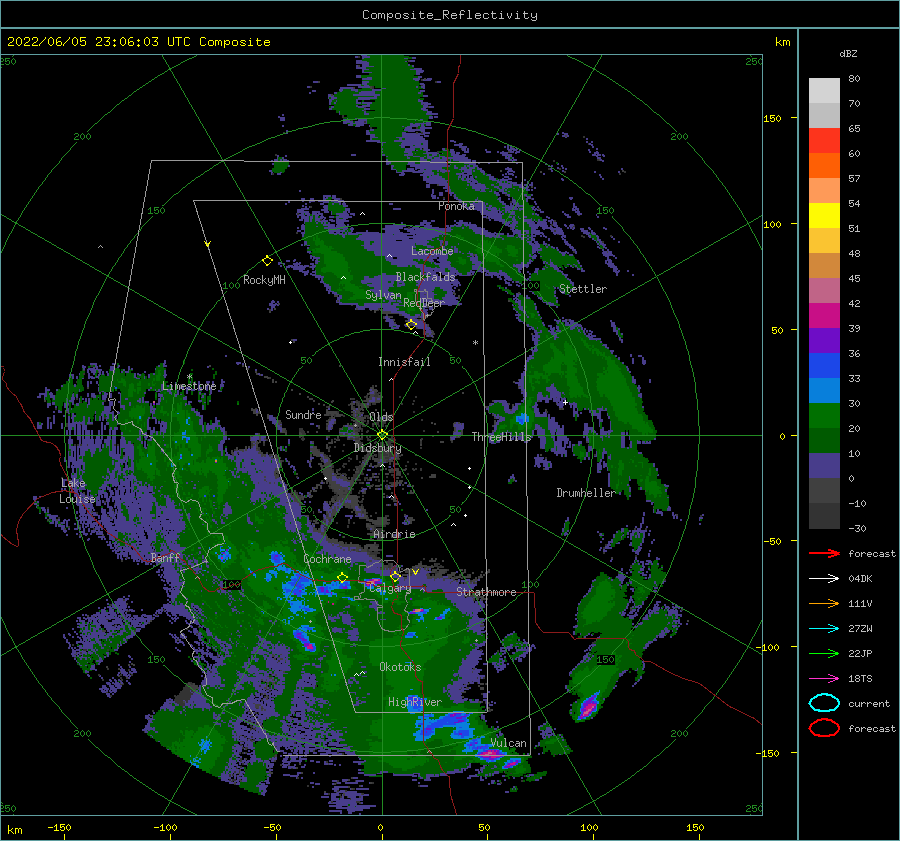
Task: Click the intense magenta storm cell near Vulcan
Action: point(492,754)
